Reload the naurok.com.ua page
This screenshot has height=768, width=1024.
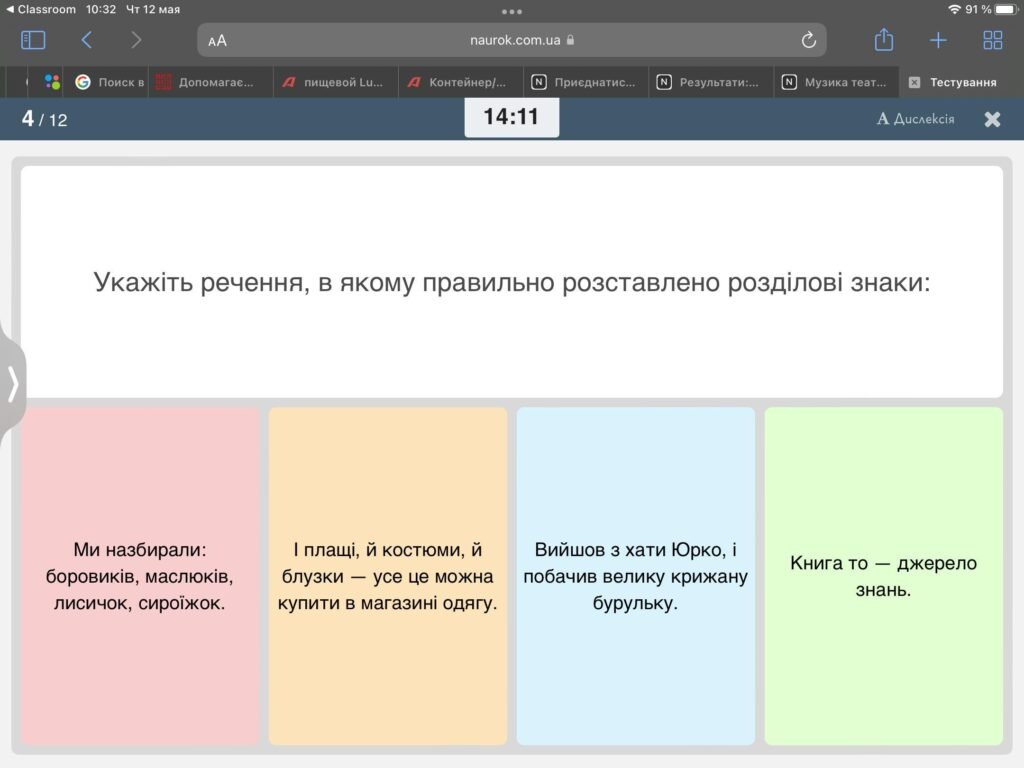point(809,40)
